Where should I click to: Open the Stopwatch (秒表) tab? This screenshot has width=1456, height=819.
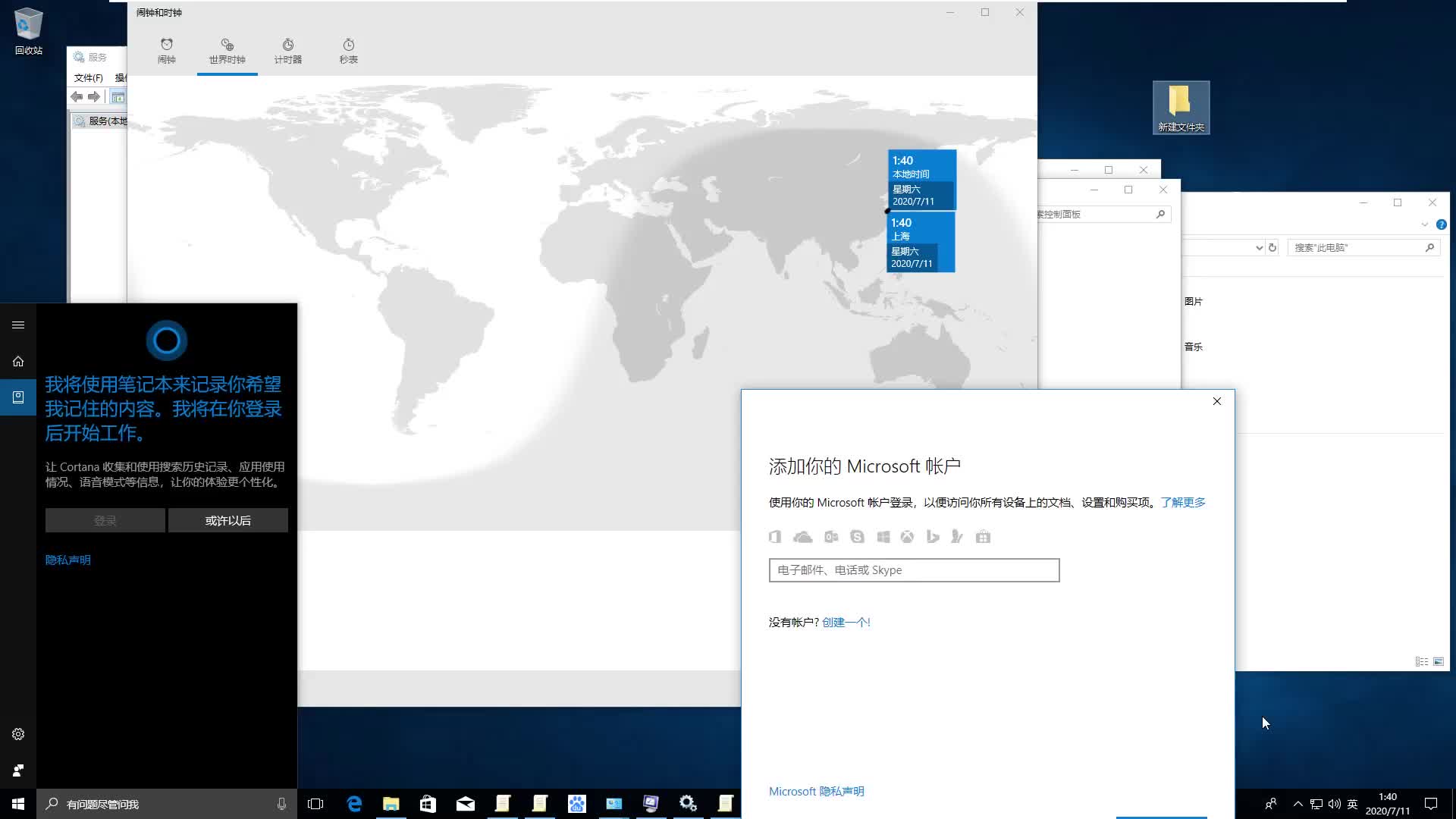(x=348, y=51)
